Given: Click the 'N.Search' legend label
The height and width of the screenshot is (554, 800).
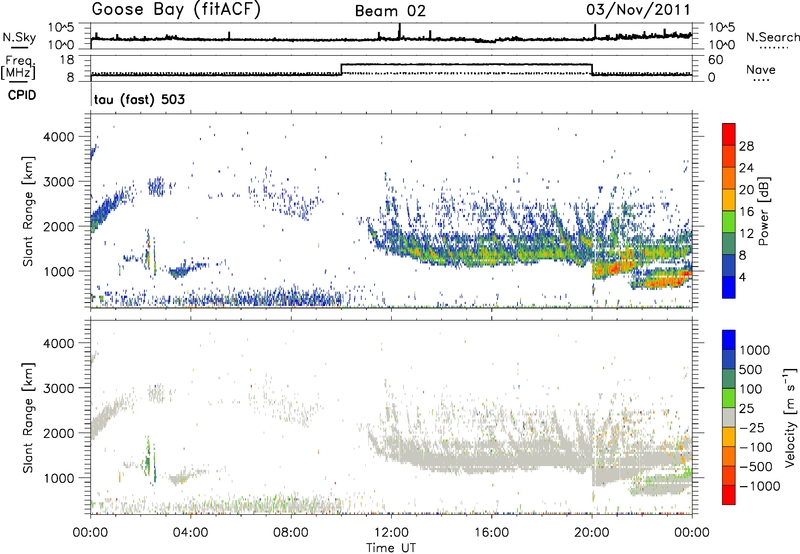Looking at the screenshot, I should coord(772,37).
